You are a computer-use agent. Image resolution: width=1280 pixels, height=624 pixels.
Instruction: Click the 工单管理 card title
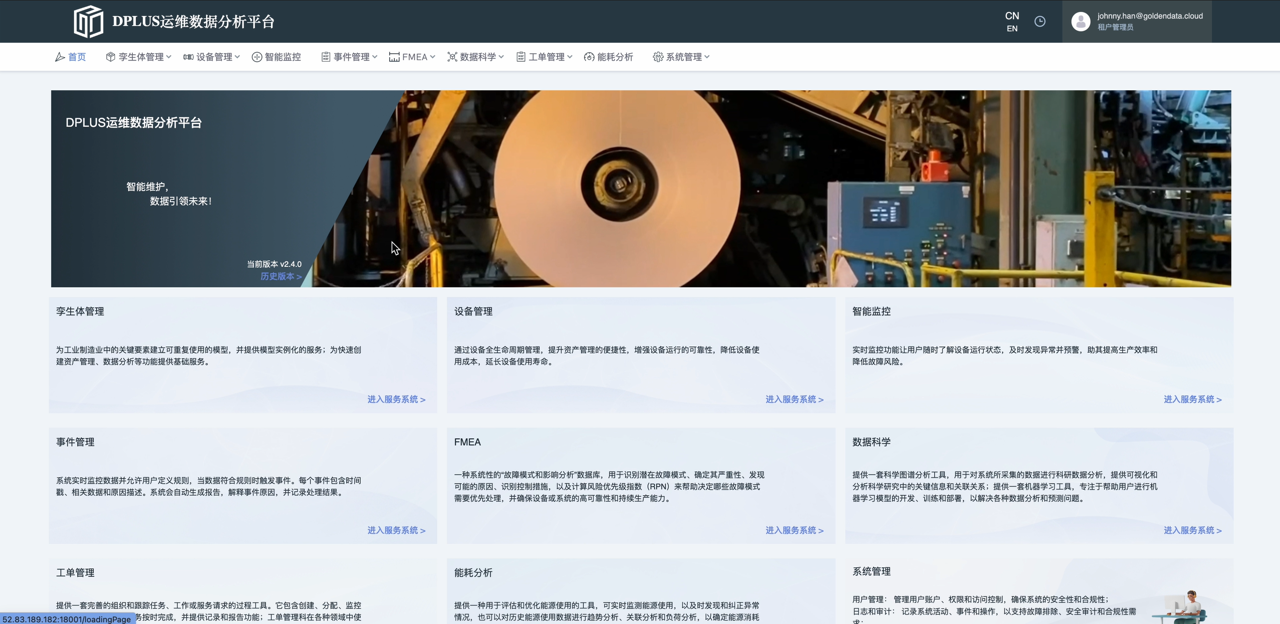(x=75, y=573)
